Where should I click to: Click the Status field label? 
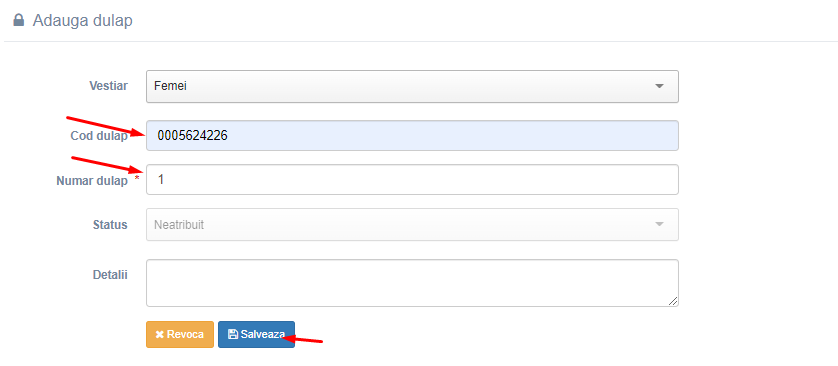110,224
